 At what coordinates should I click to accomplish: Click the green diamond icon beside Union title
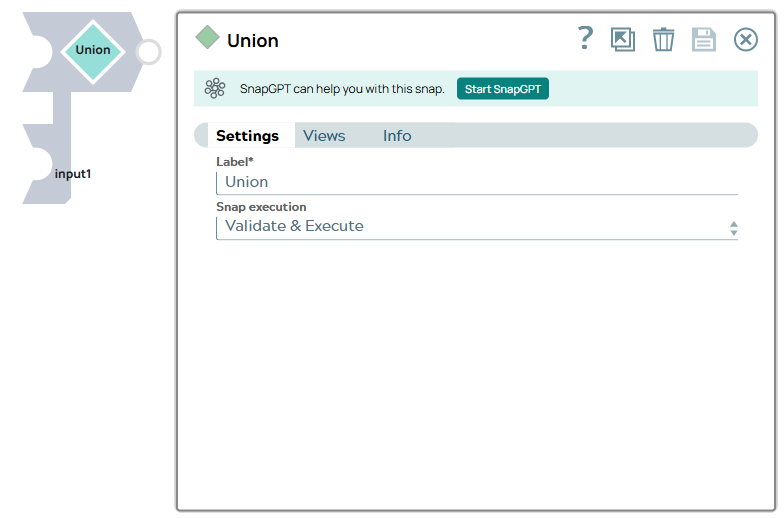click(207, 39)
